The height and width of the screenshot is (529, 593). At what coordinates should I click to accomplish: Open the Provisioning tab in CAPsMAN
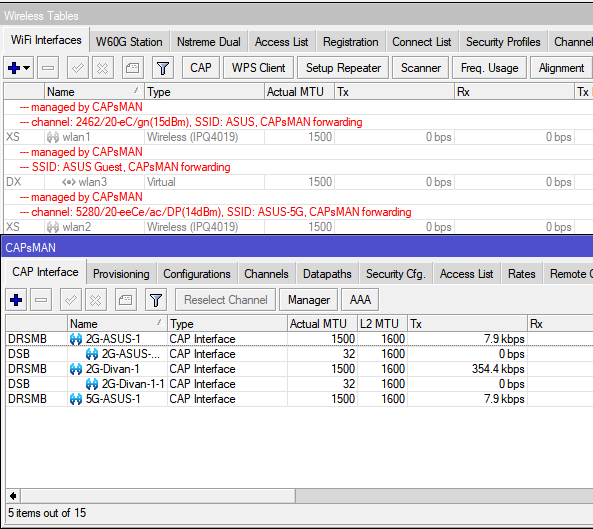(x=121, y=274)
